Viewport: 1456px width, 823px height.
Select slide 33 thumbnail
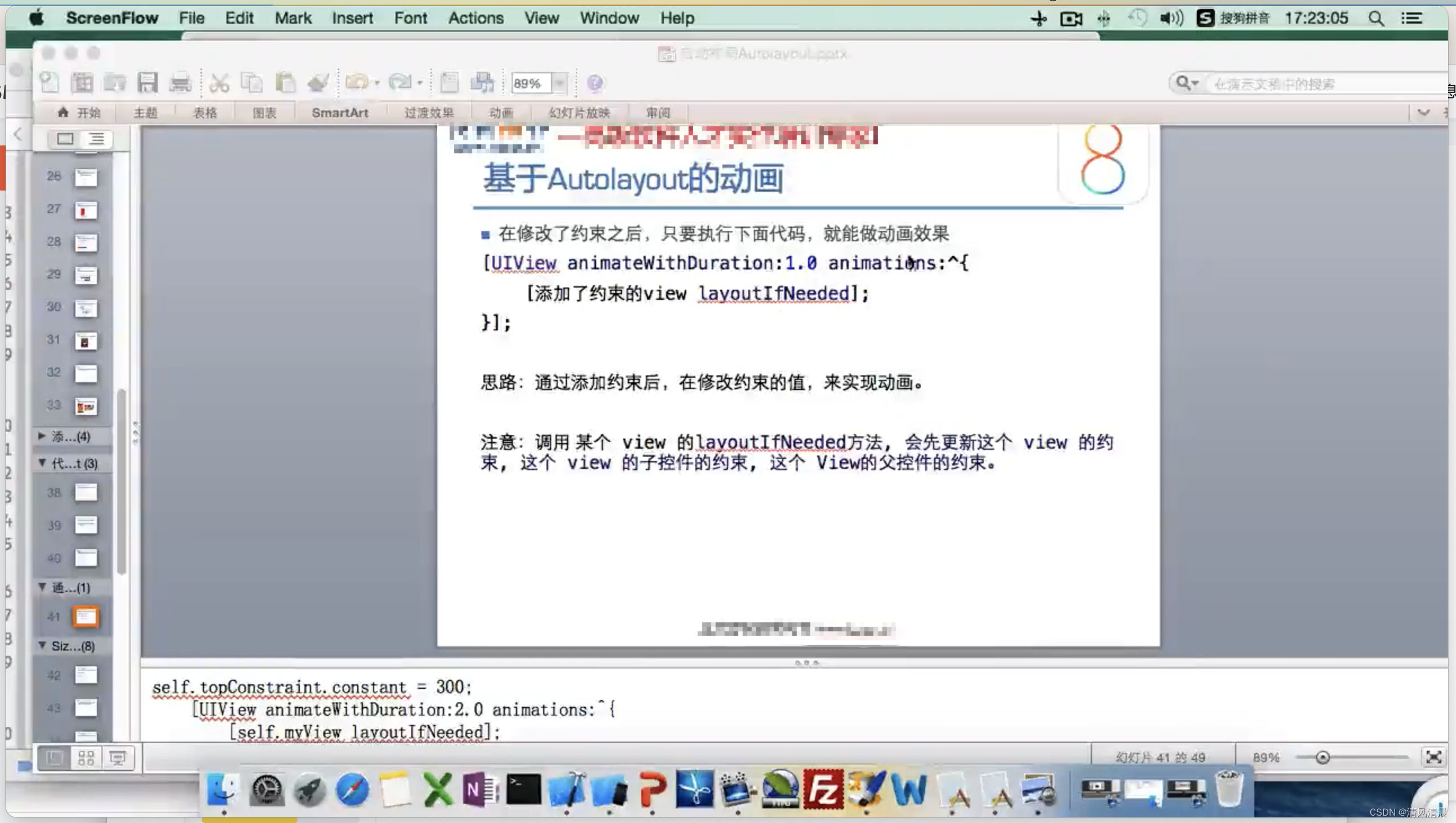point(86,406)
